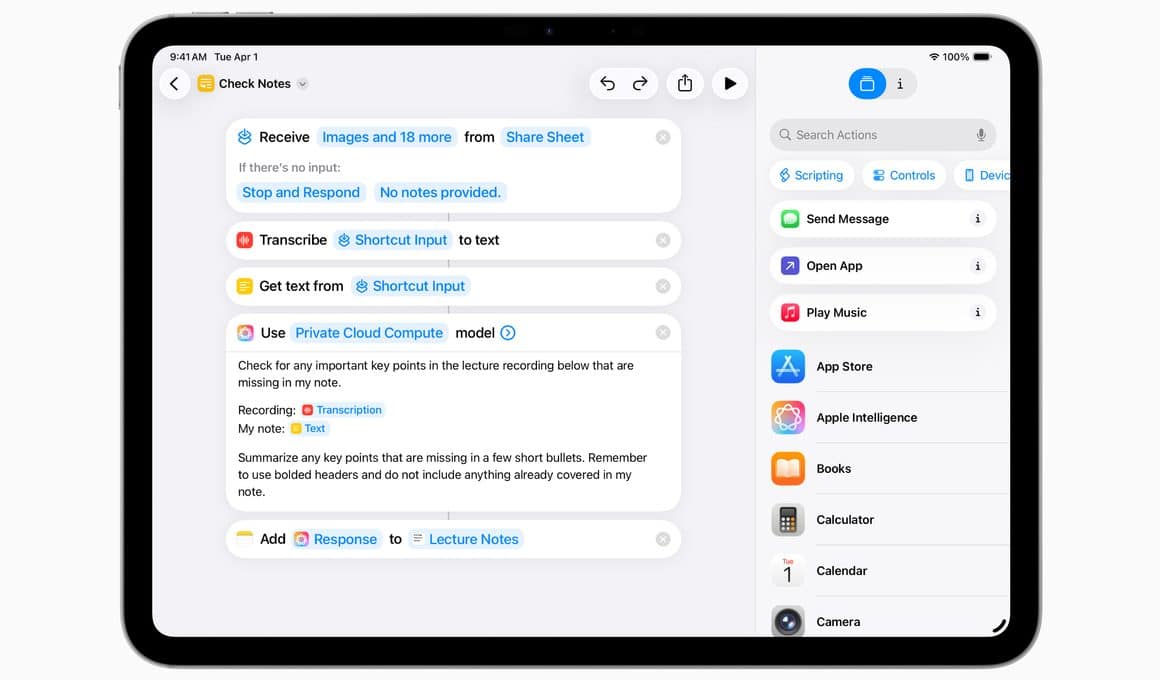Show the action library panel tab
The width and height of the screenshot is (1160, 680).
(x=867, y=84)
